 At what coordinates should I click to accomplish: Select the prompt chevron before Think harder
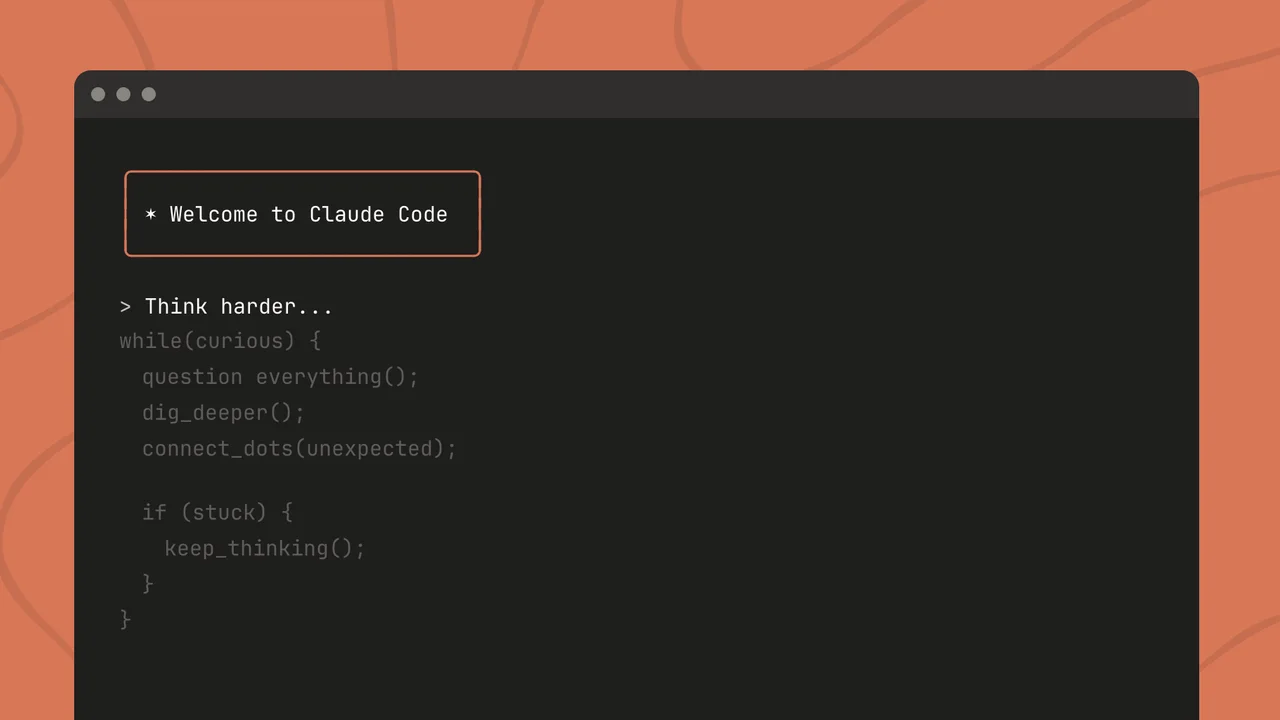(x=124, y=307)
